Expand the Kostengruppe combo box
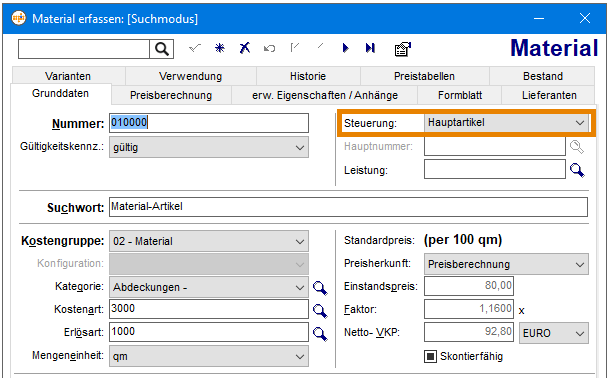The height and width of the screenshot is (378, 612). click(209, 241)
